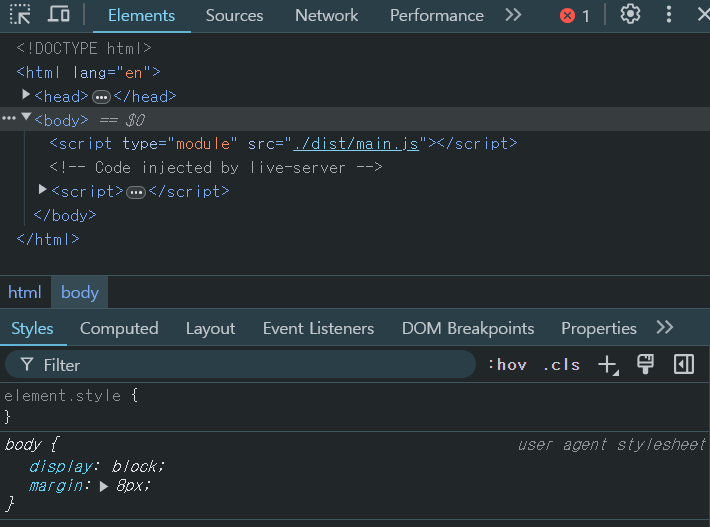Expand the injected script element
710x527 pixels.
point(43,189)
